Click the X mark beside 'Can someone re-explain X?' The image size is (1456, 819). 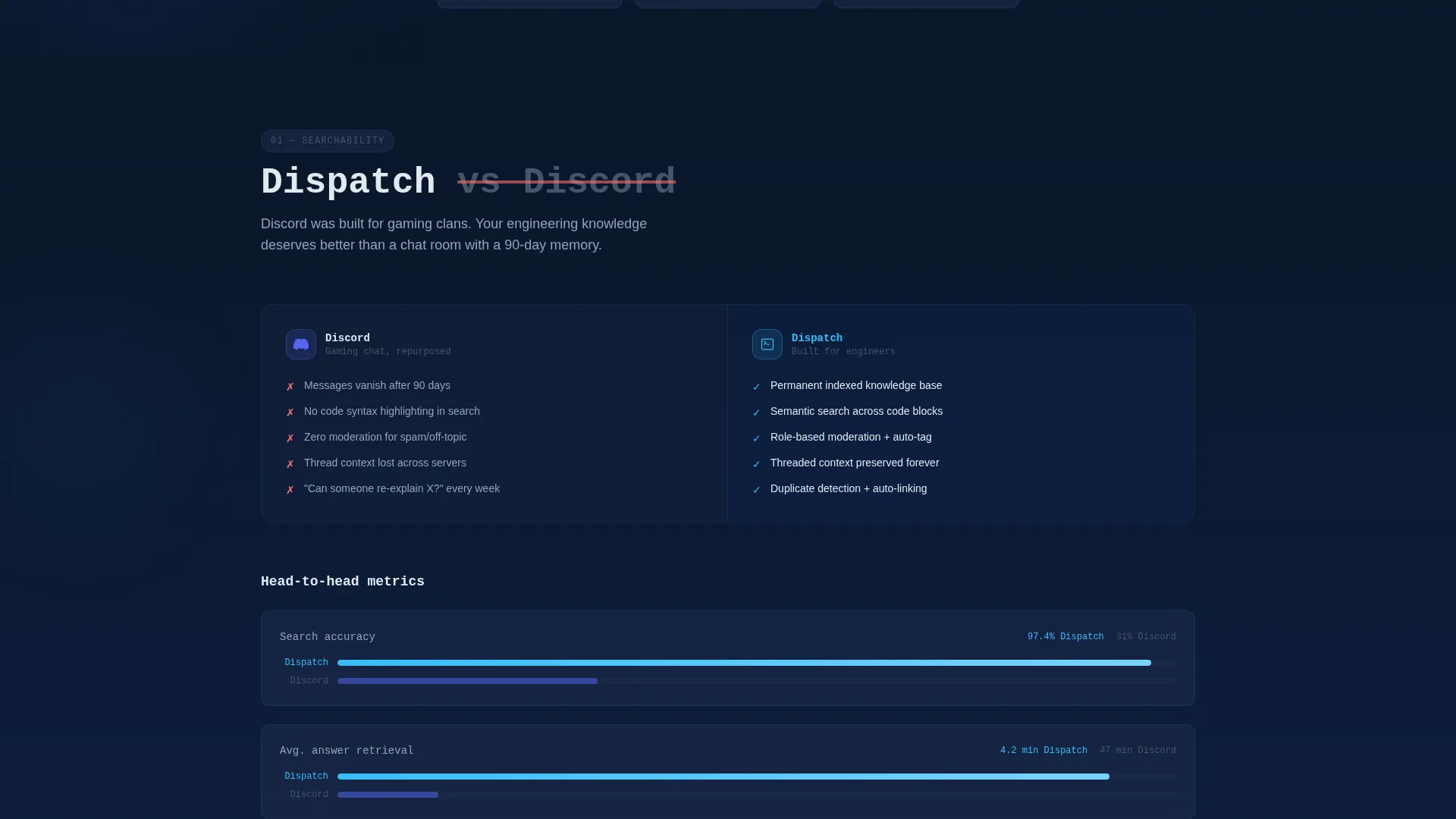click(x=290, y=490)
